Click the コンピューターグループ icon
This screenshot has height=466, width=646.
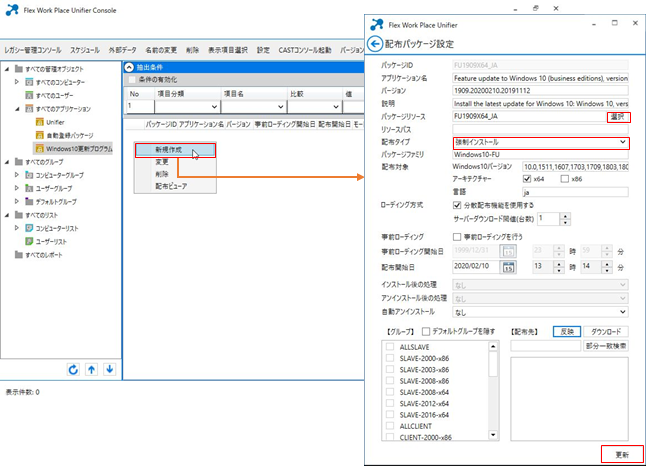[x=29, y=175]
